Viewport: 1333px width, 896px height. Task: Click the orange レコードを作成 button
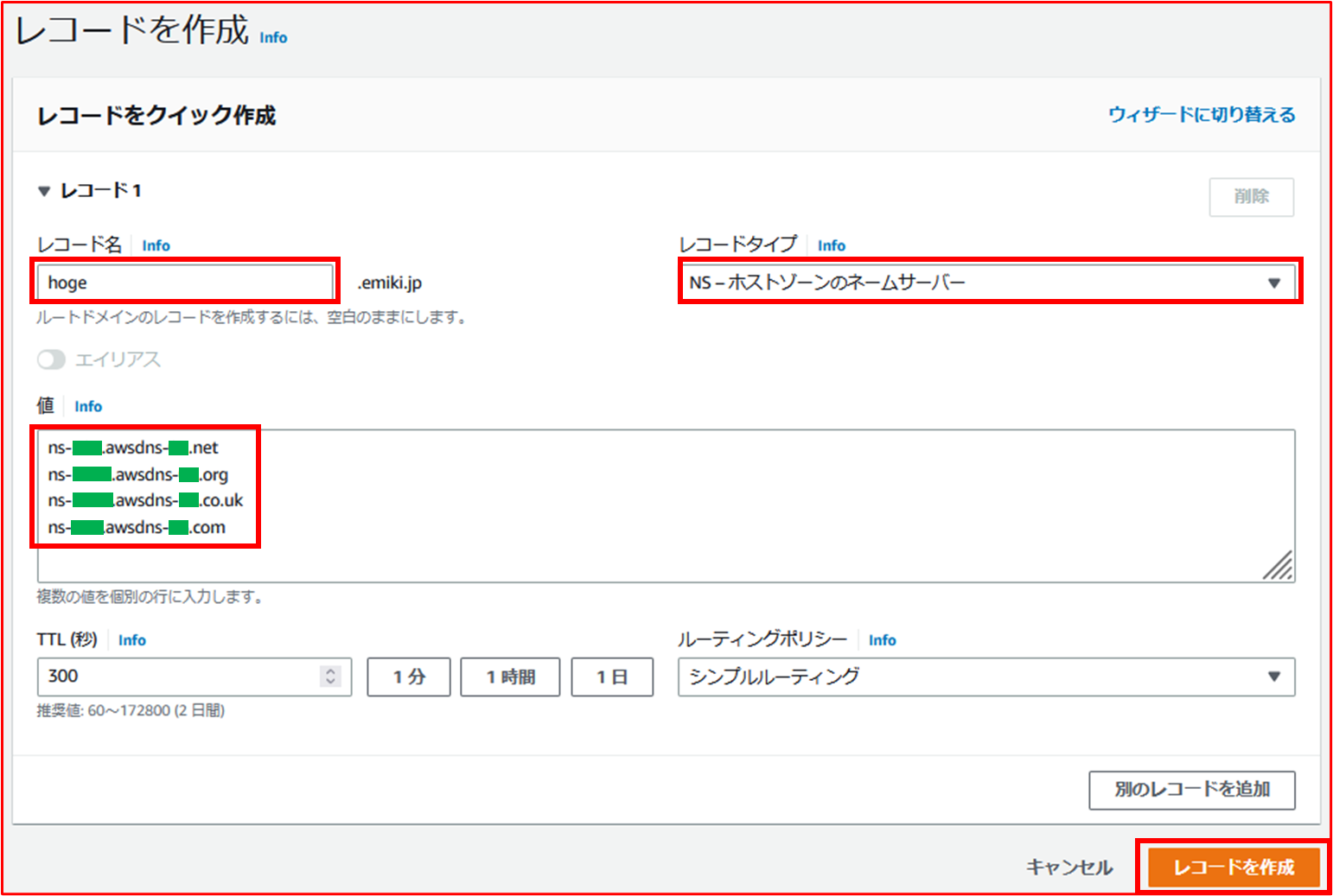click(1234, 867)
